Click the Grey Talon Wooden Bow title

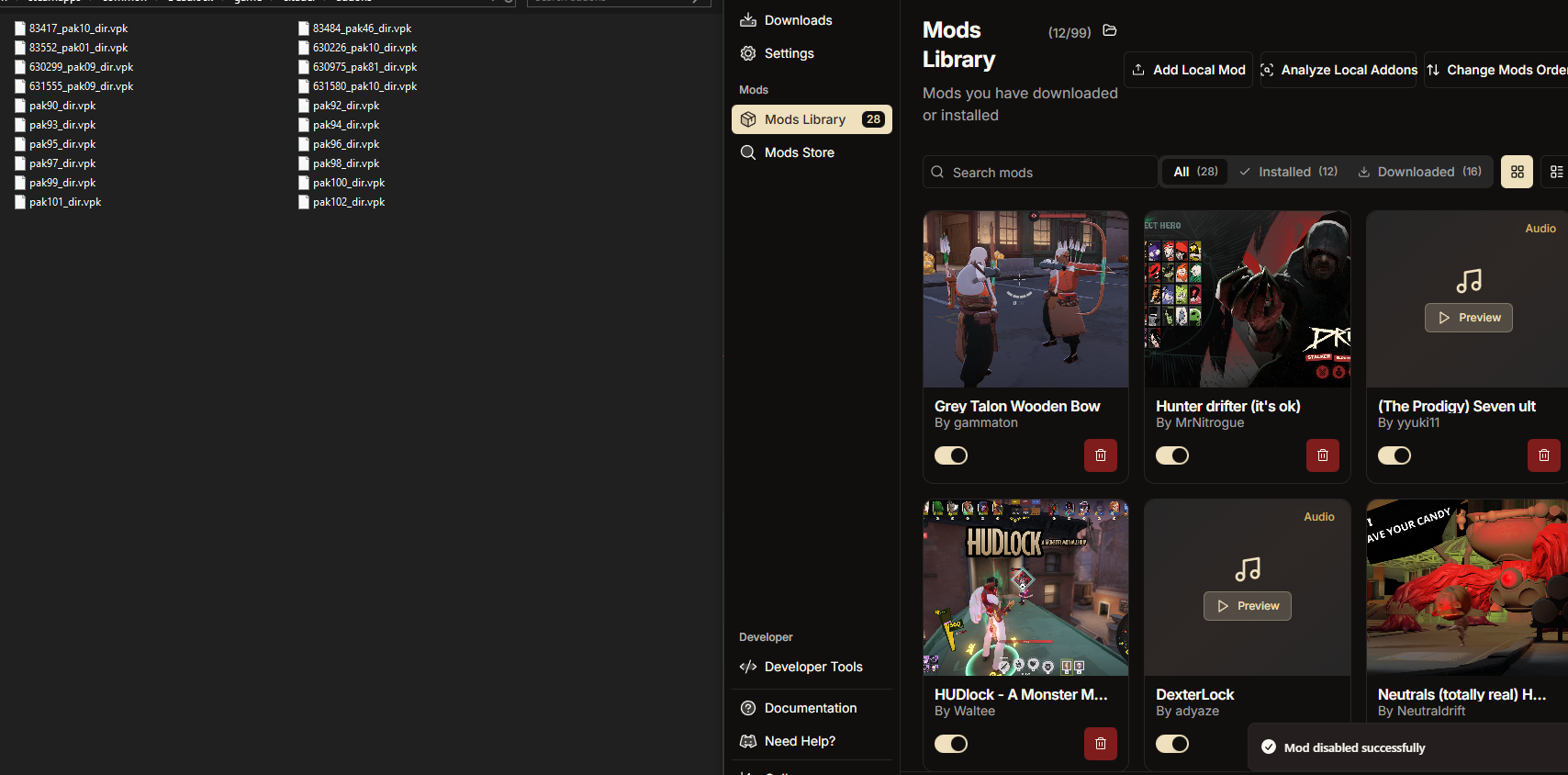[1017, 406]
